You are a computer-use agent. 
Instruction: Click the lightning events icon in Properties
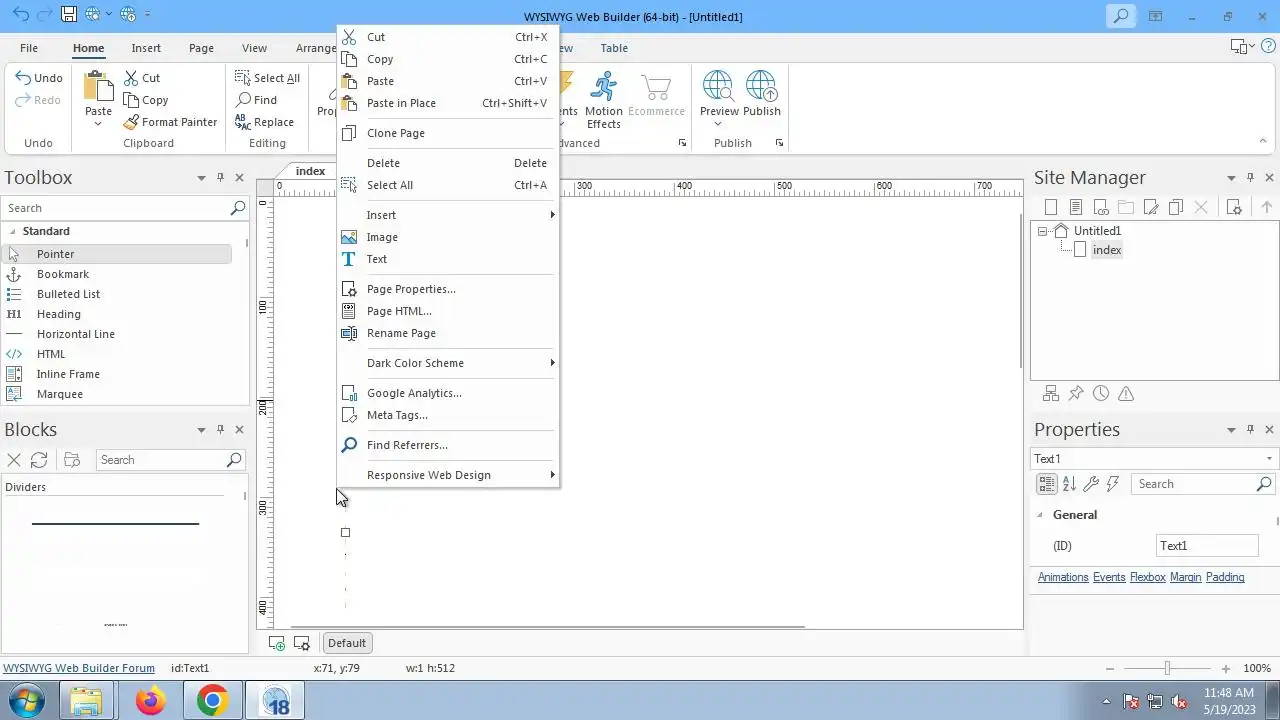(x=1113, y=484)
